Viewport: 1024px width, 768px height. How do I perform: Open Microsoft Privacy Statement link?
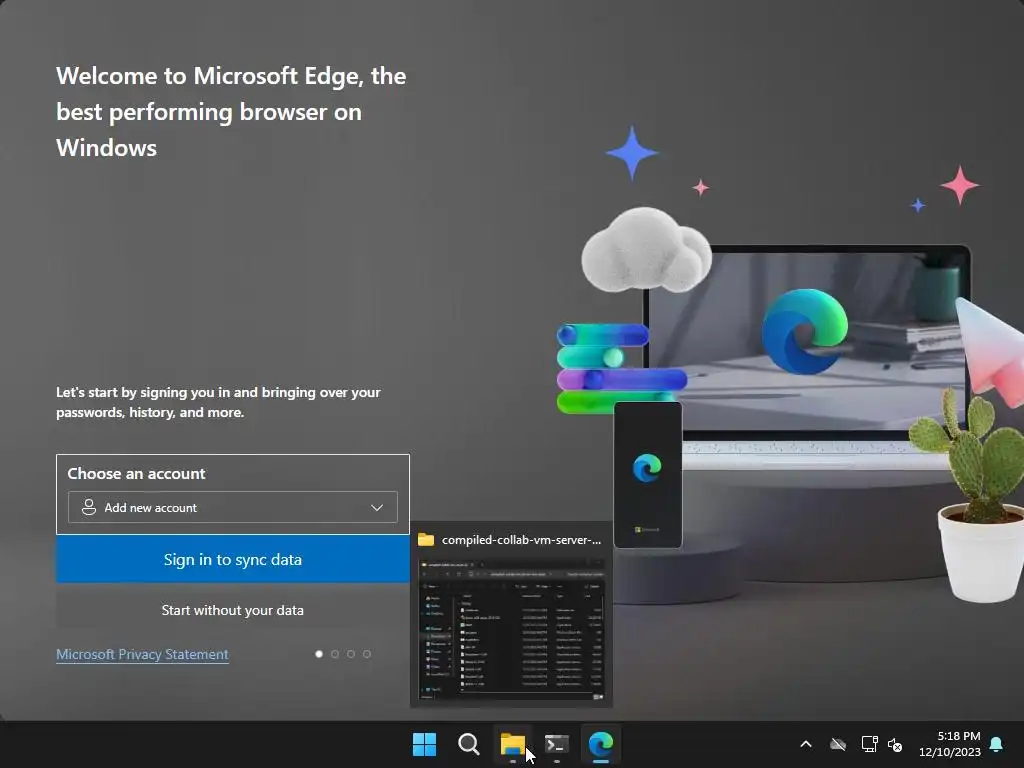coord(142,654)
